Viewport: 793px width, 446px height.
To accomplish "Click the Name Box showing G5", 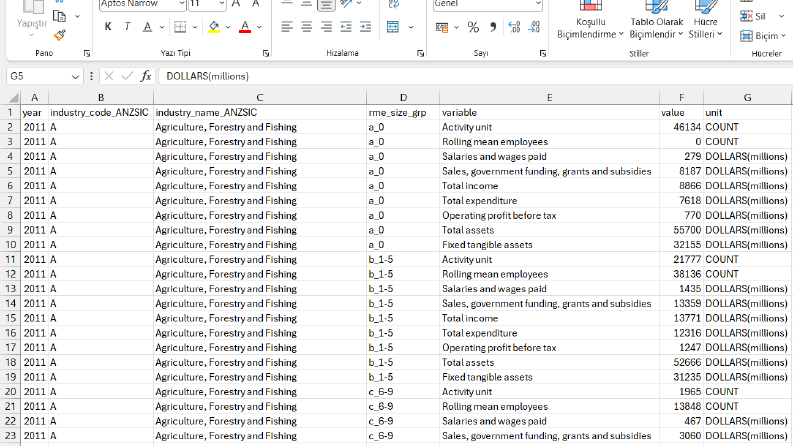I will (38, 76).
